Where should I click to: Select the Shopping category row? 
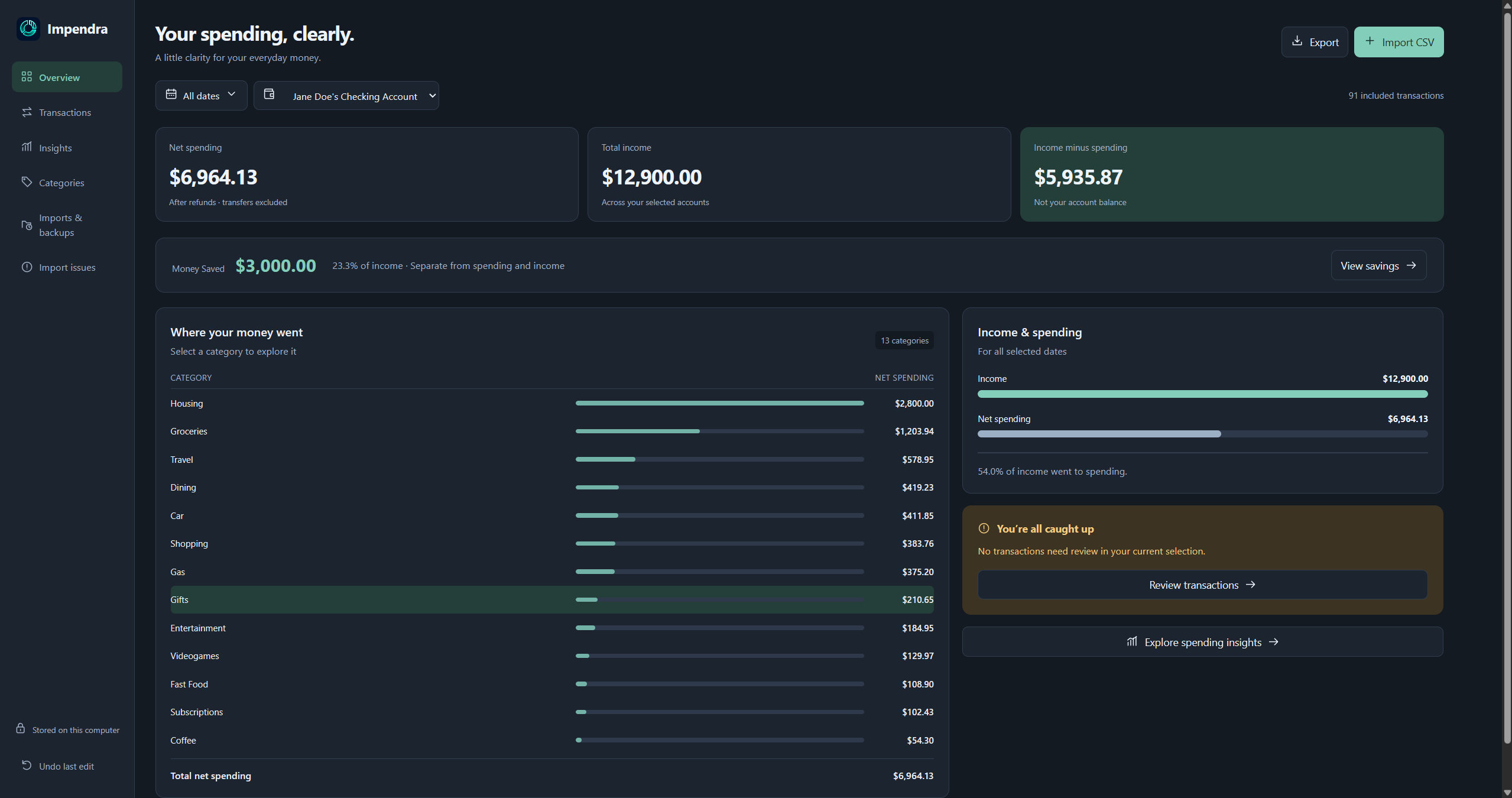[552, 544]
